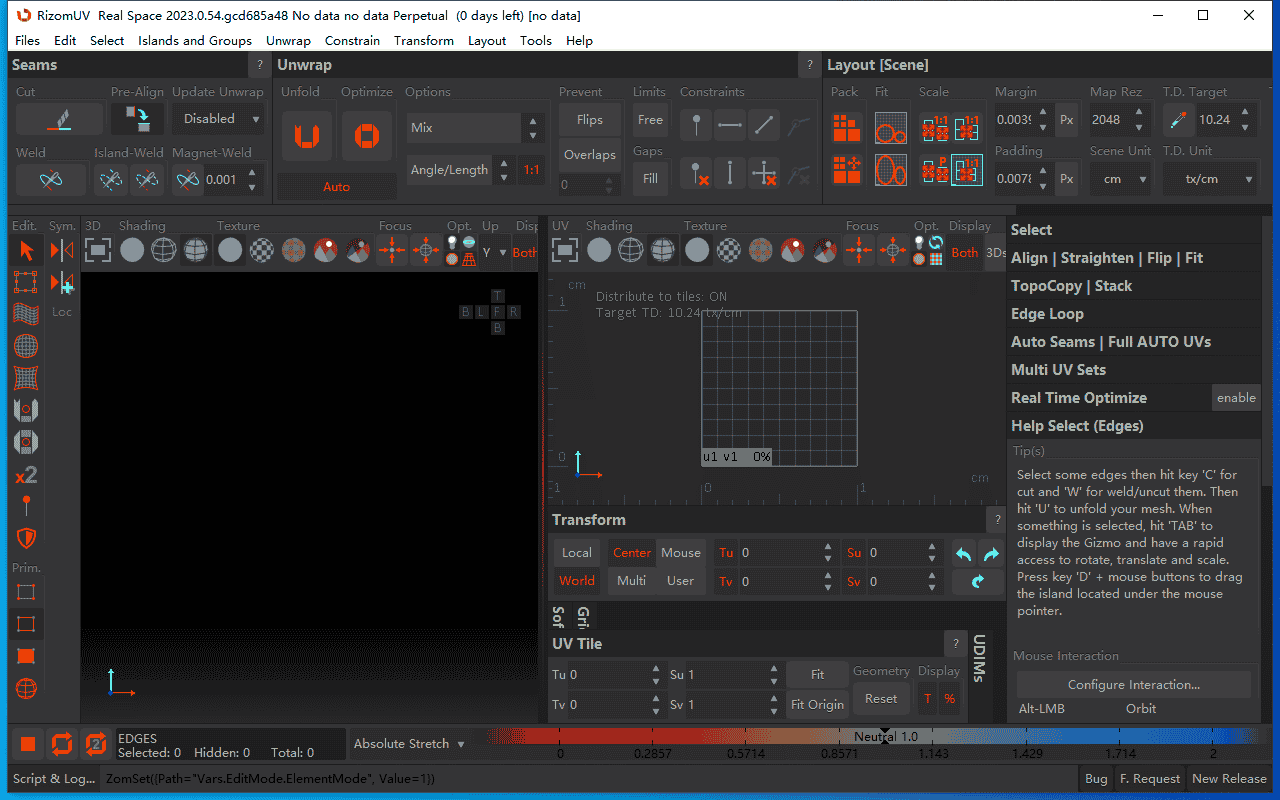Open the Unwrap menu
Image resolution: width=1280 pixels, height=800 pixels.
[288, 41]
